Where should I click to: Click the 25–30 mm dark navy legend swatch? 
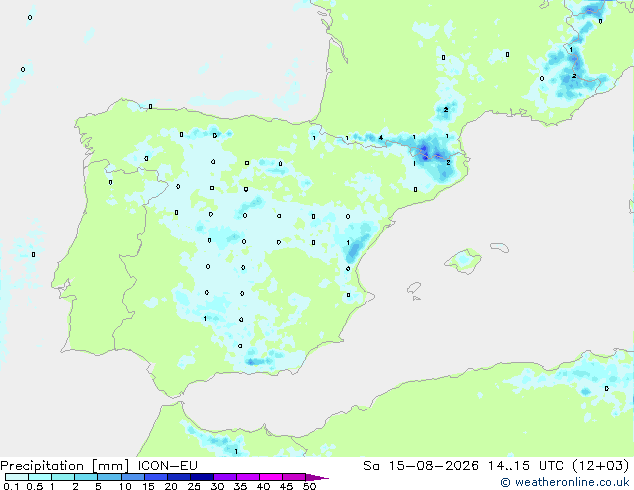[x=201, y=477]
